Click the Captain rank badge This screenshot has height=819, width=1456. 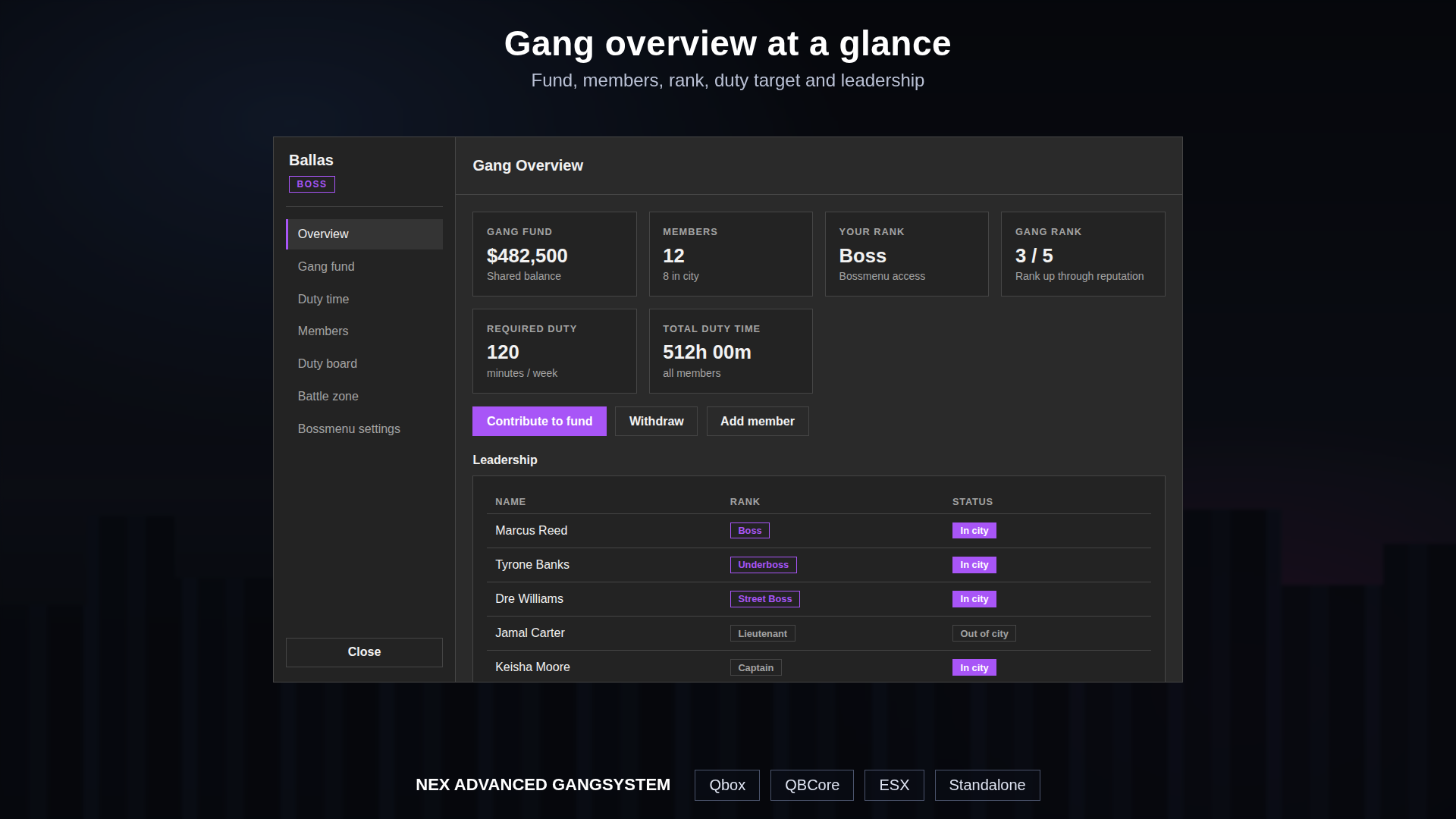756,668
